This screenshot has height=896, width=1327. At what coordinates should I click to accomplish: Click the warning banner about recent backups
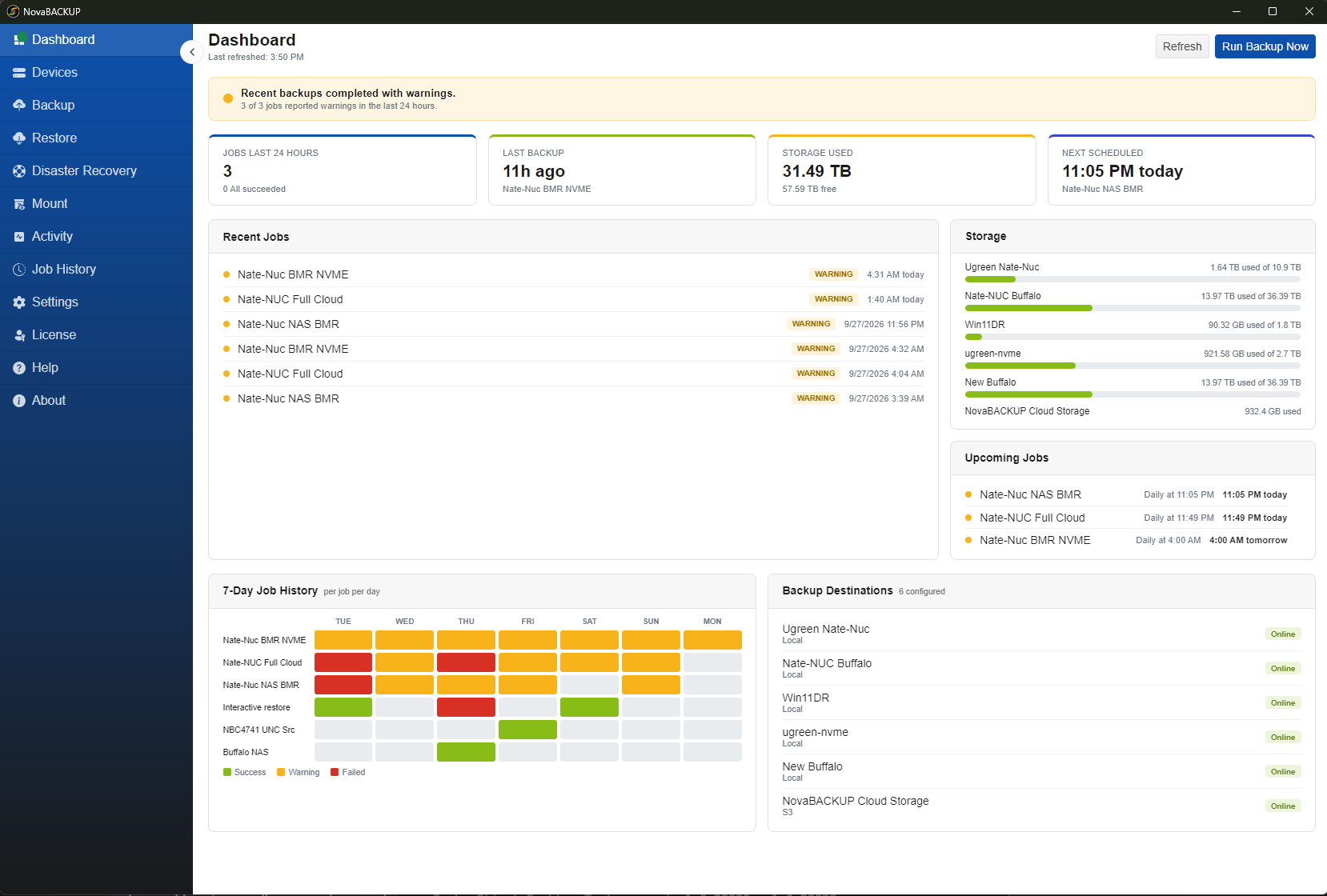click(761, 99)
